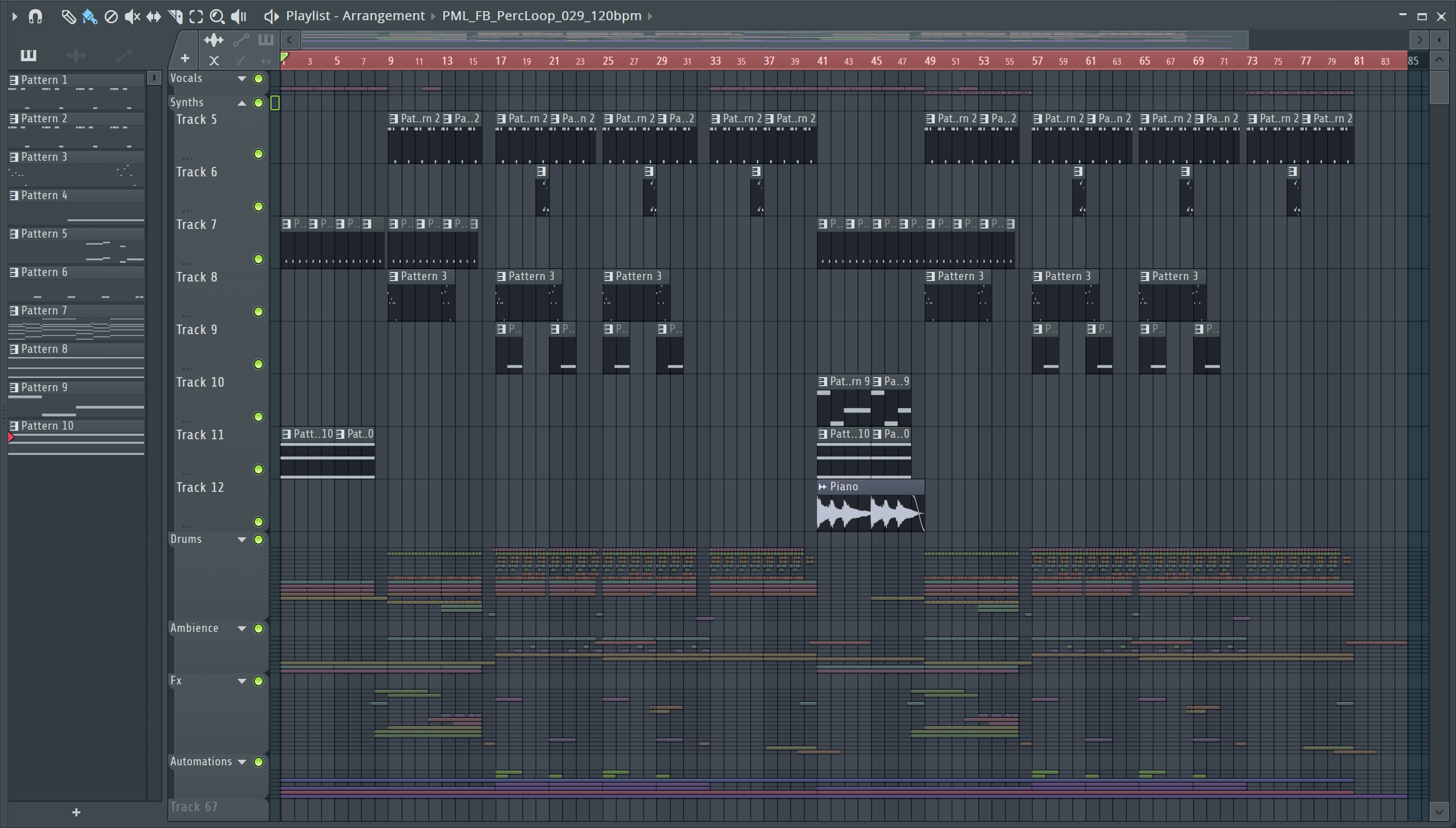This screenshot has height=828, width=1456.
Task: Select the Paint brush tool
Action: click(89, 17)
